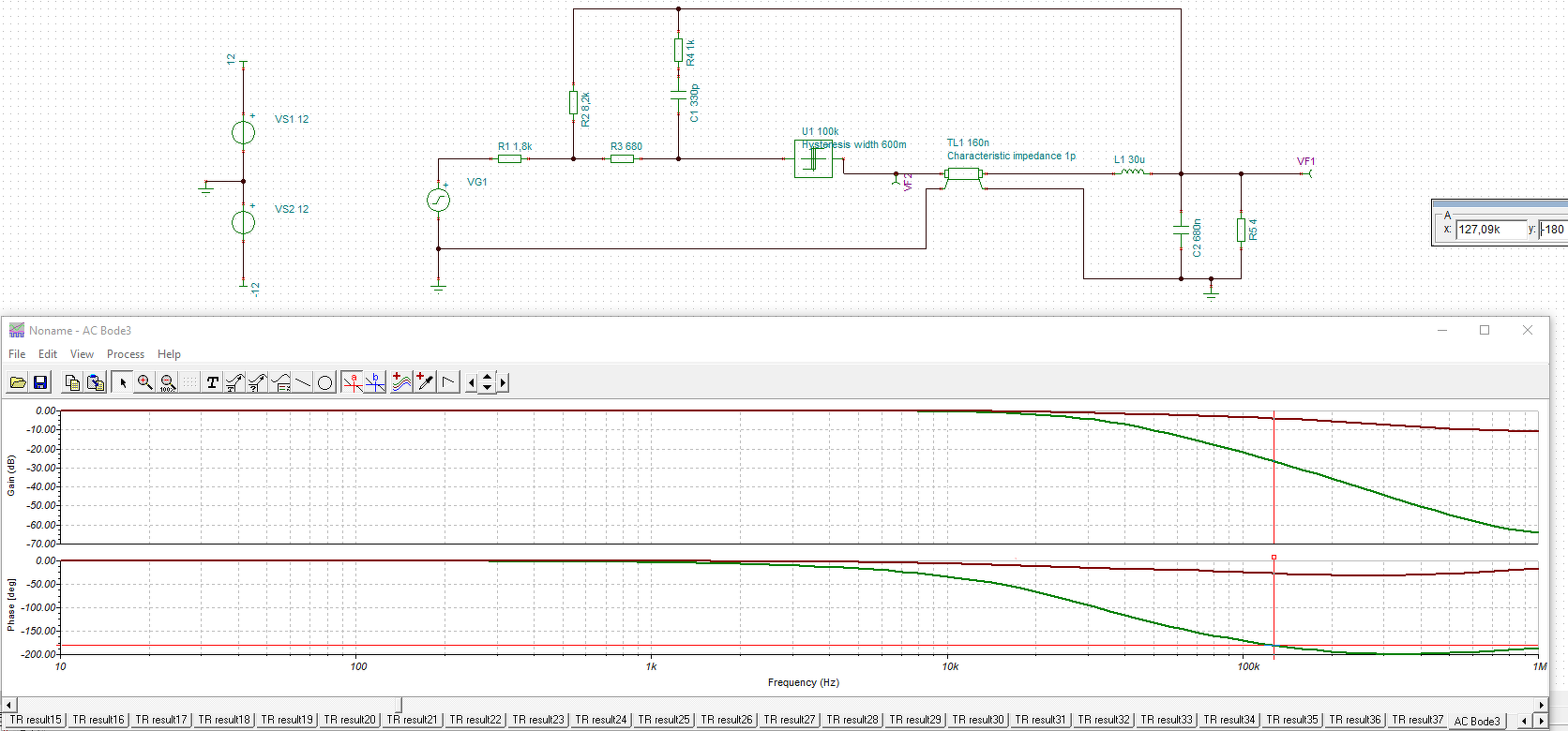Open the View menu
This screenshot has width=1568, height=731.
(82, 354)
